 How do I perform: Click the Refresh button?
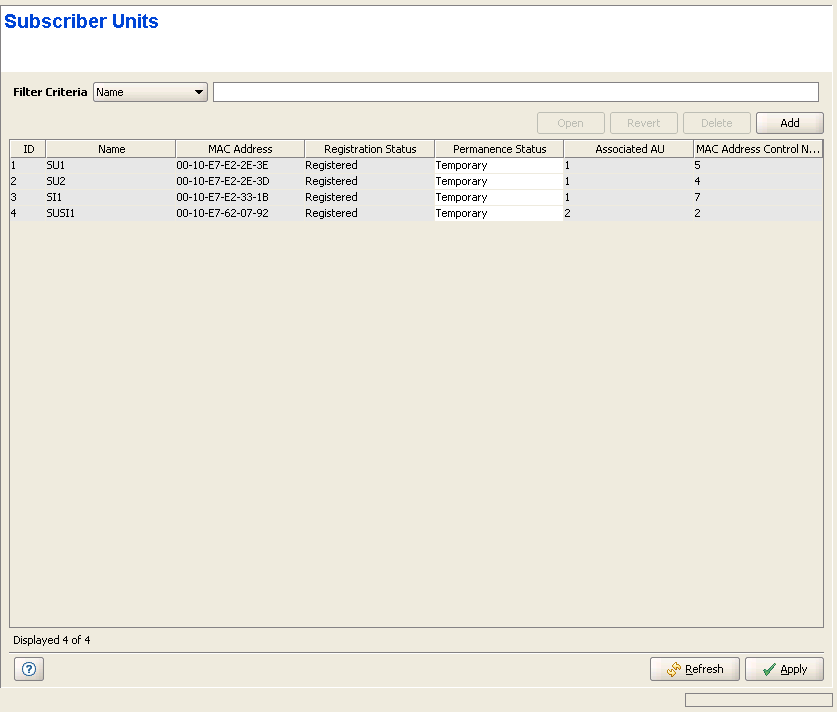[695, 669]
